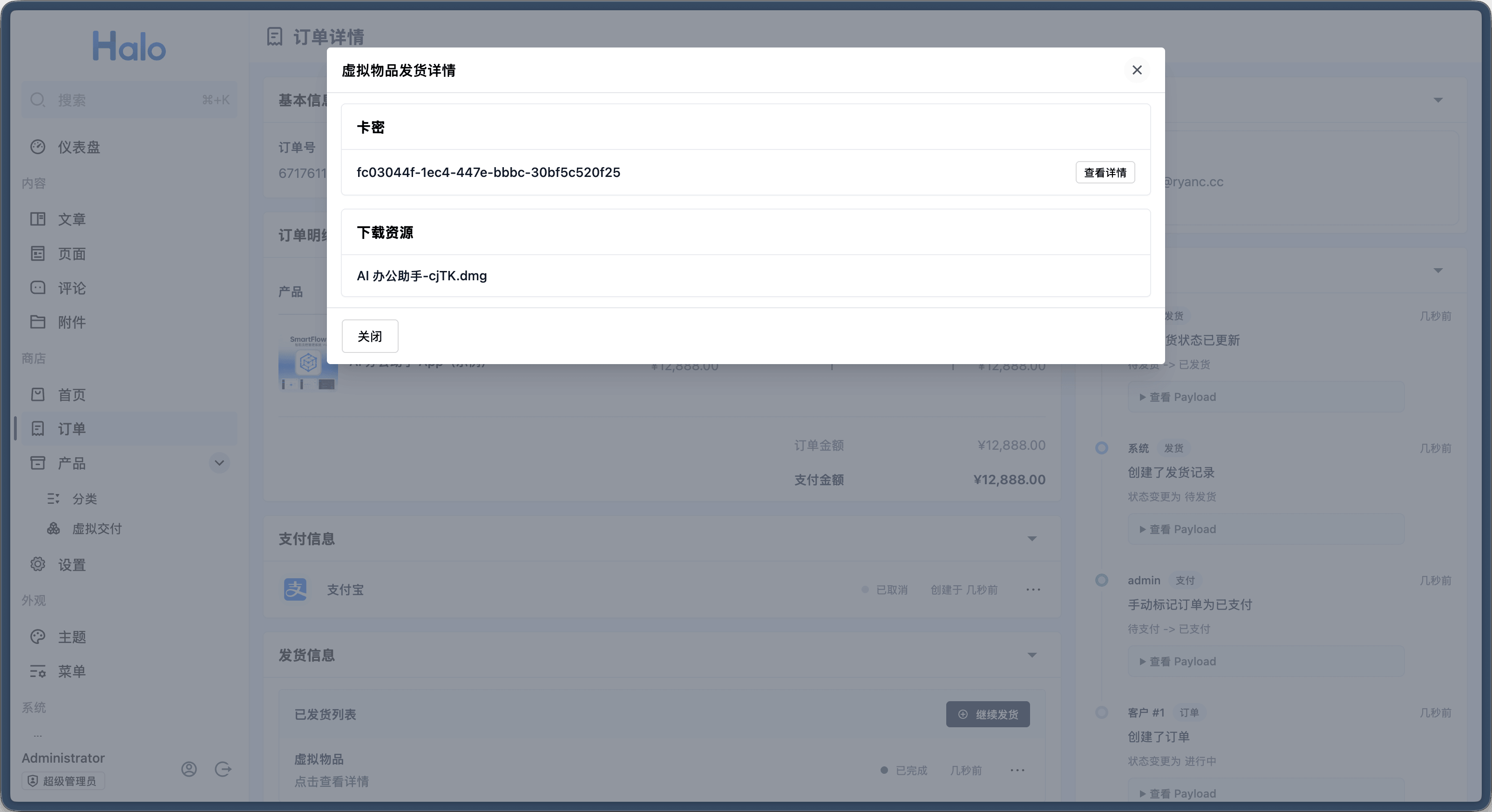Expand 查看 Payload under 创建了发货记录

[x=1178, y=529]
